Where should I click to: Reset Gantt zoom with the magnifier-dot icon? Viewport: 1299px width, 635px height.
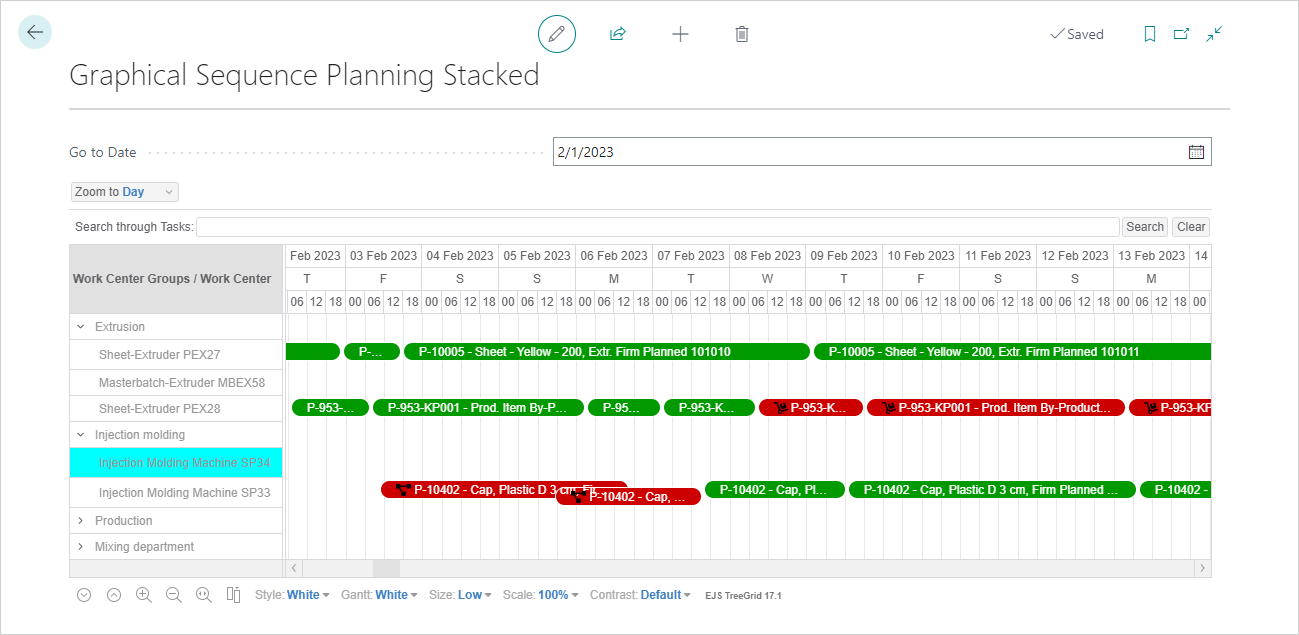tap(203, 594)
